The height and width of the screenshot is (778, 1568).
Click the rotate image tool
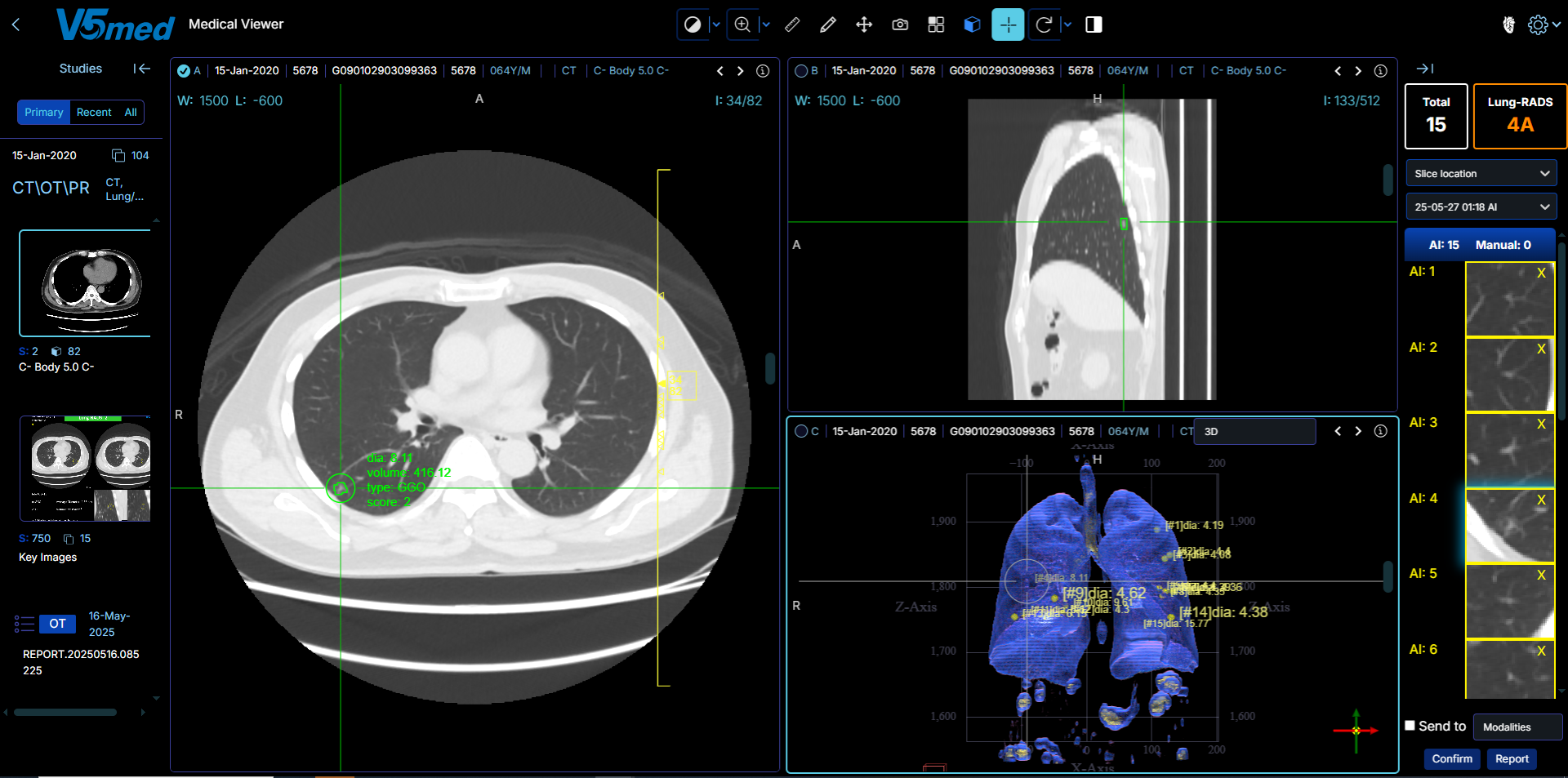(x=1044, y=24)
